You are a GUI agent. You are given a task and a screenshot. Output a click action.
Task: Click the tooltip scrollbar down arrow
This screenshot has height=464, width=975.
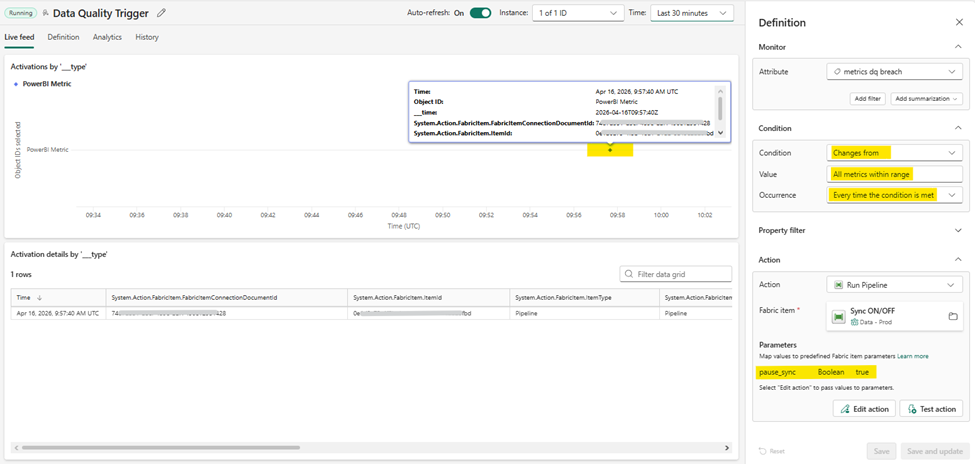click(x=721, y=132)
